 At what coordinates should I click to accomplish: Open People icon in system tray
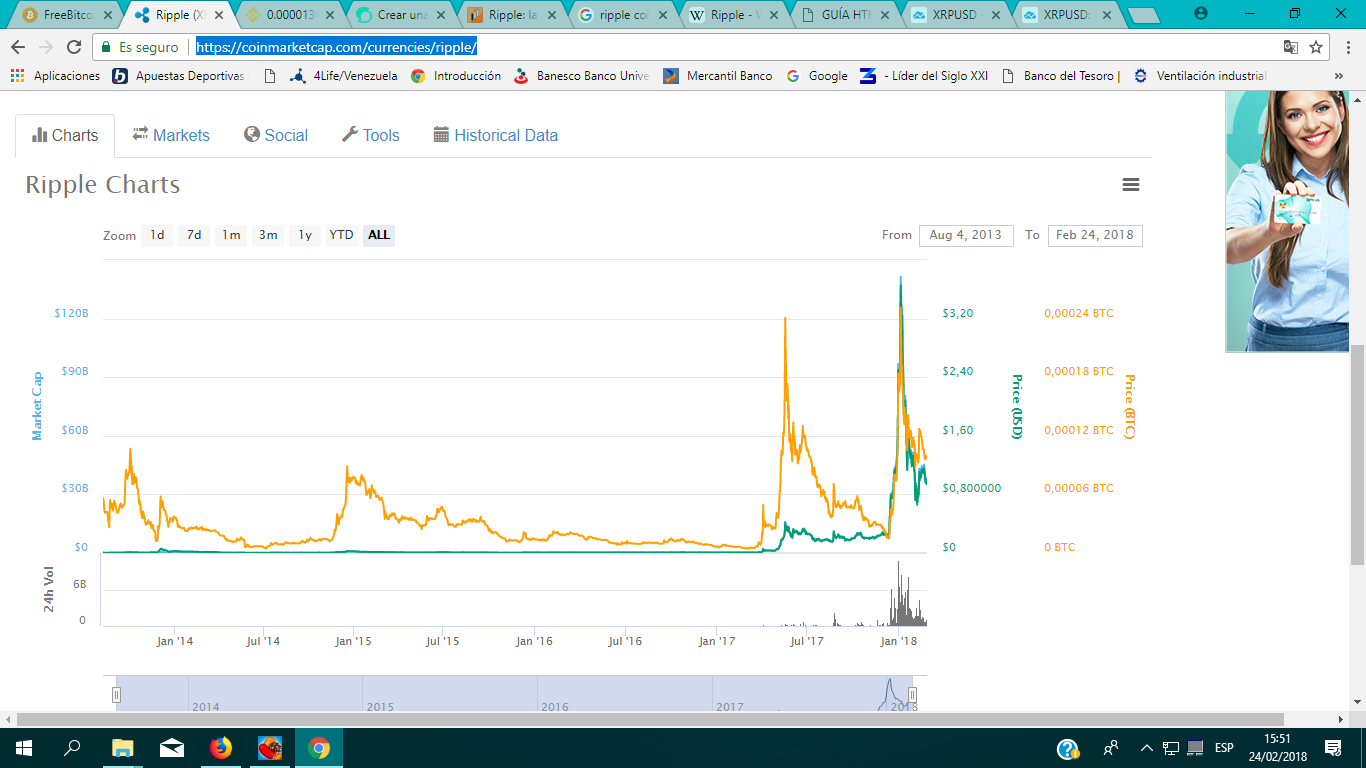click(x=1111, y=748)
